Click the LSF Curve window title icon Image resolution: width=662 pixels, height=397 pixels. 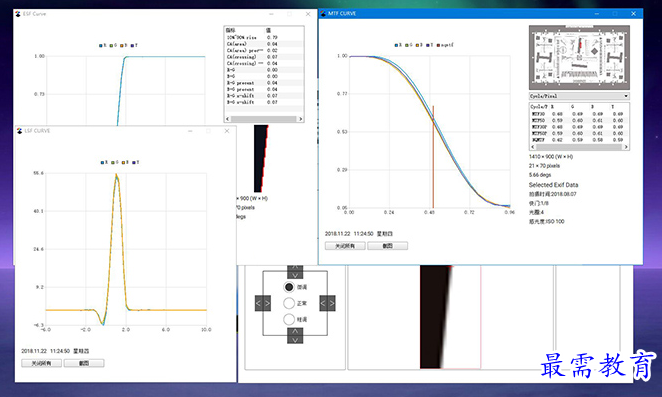(x=19, y=131)
